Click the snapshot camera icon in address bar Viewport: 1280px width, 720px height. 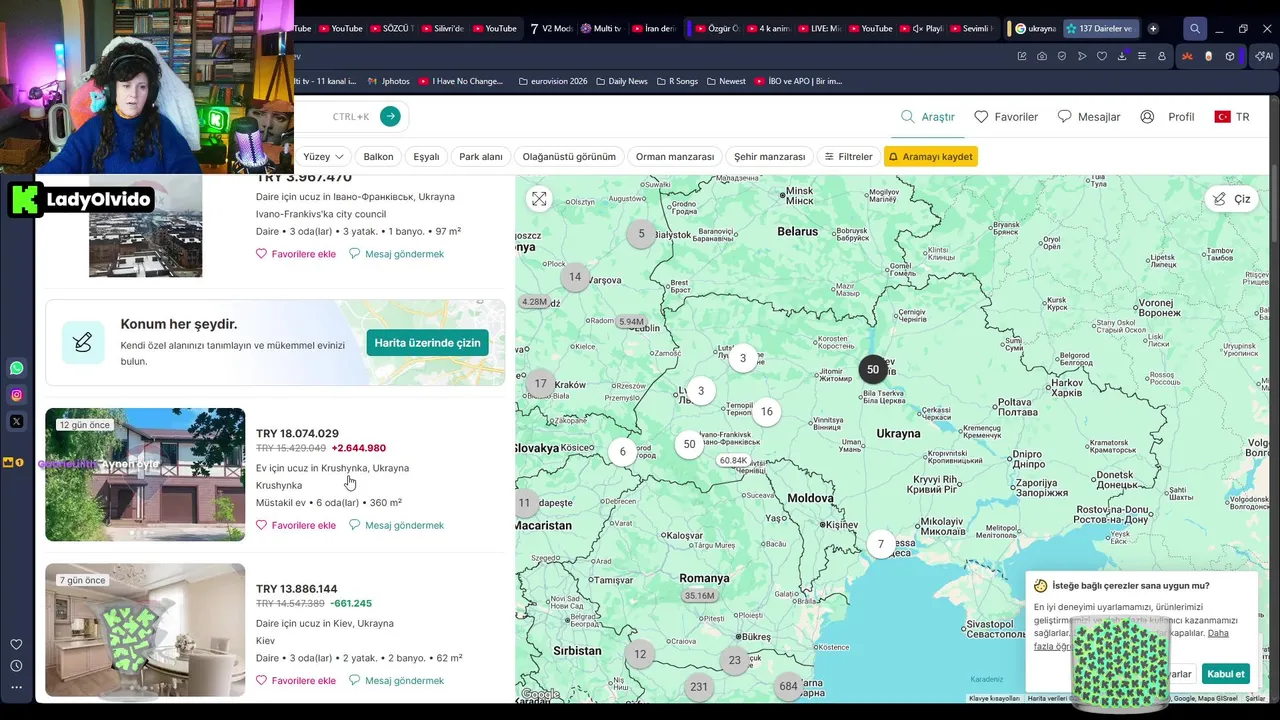tap(1042, 56)
